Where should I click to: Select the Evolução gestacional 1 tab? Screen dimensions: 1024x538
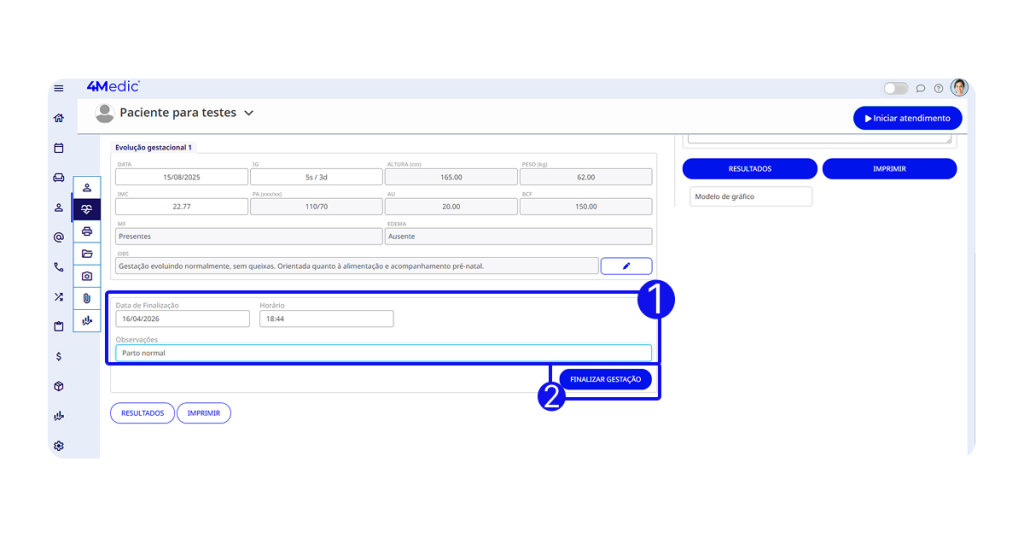(153, 147)
